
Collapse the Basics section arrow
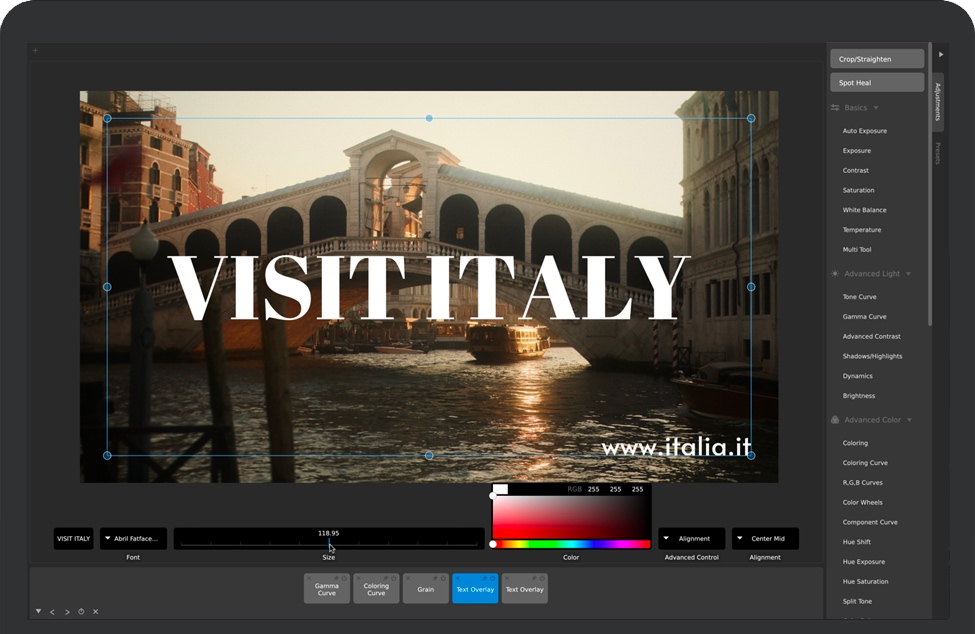point(876,108)
